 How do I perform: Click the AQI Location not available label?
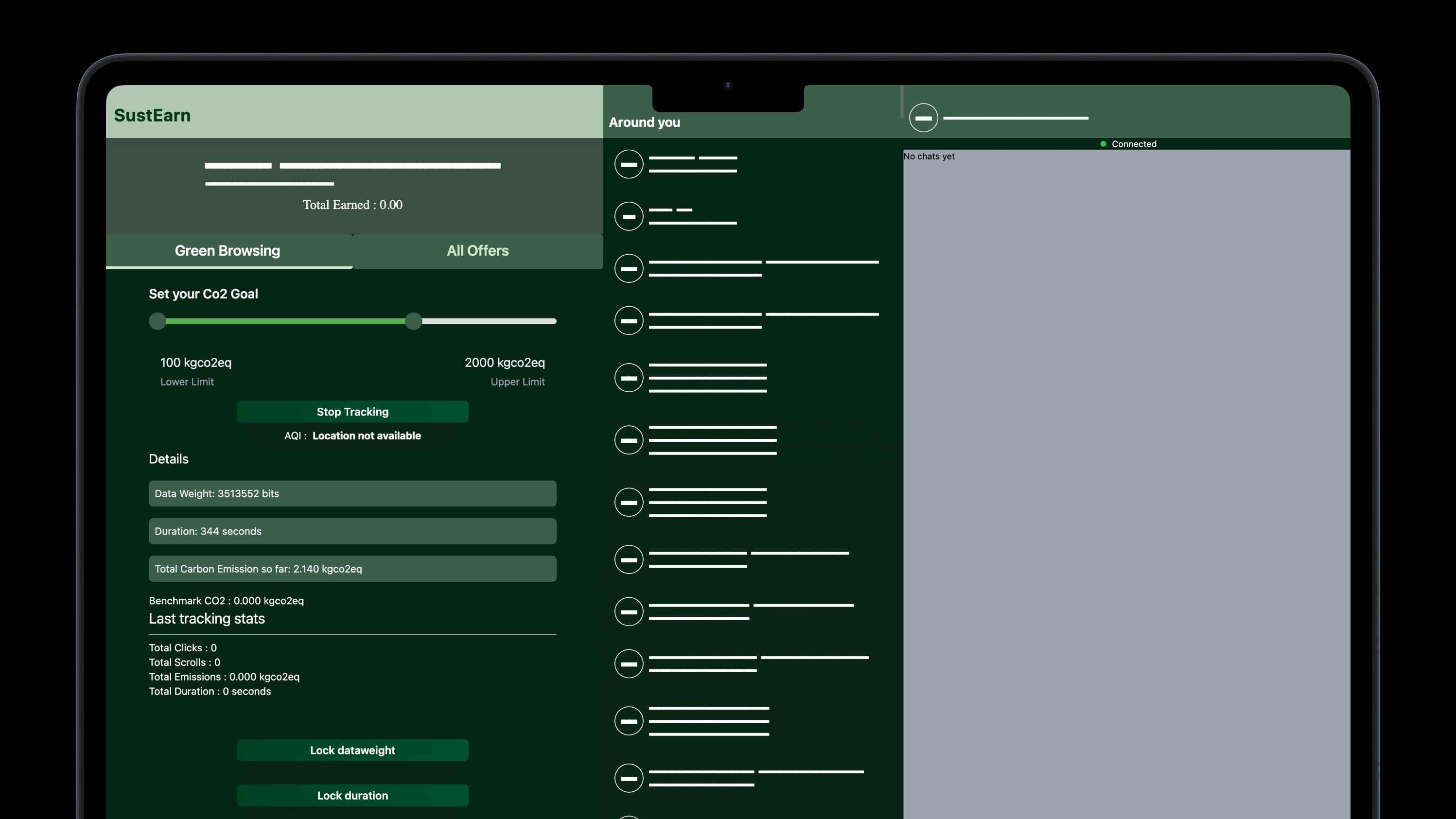pyautogui.click(x=352, y=436)
